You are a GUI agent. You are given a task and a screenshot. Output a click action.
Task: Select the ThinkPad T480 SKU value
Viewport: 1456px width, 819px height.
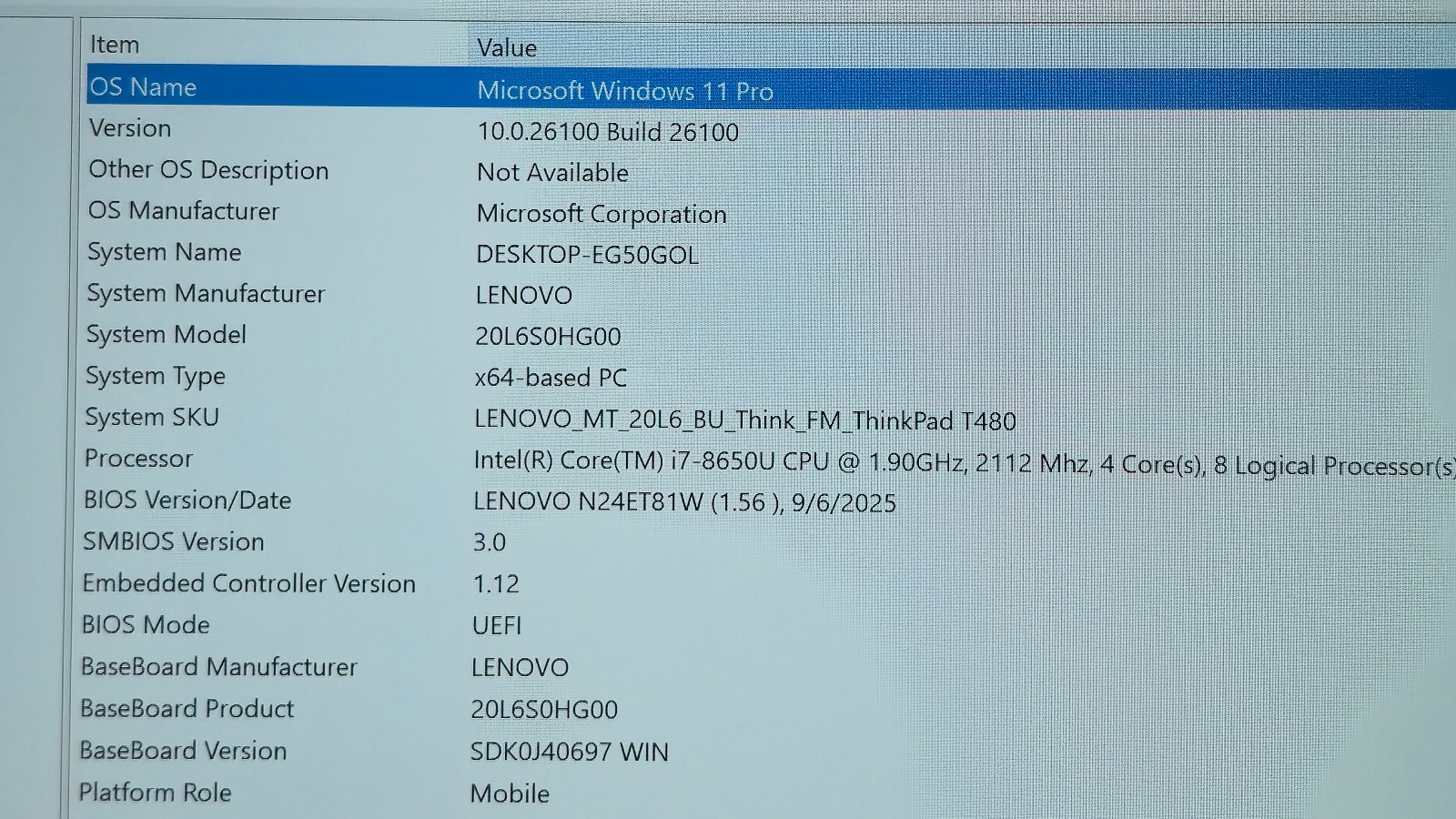tap(745, 420)
